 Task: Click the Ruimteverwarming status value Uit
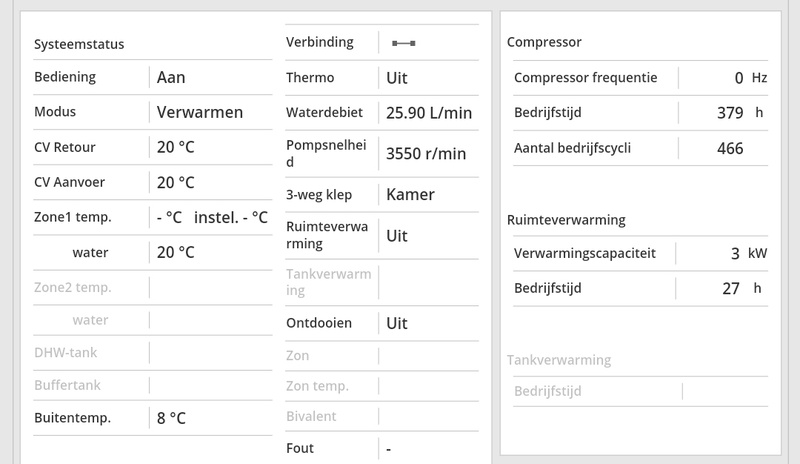pyautogui.click(x=397, y=236)
